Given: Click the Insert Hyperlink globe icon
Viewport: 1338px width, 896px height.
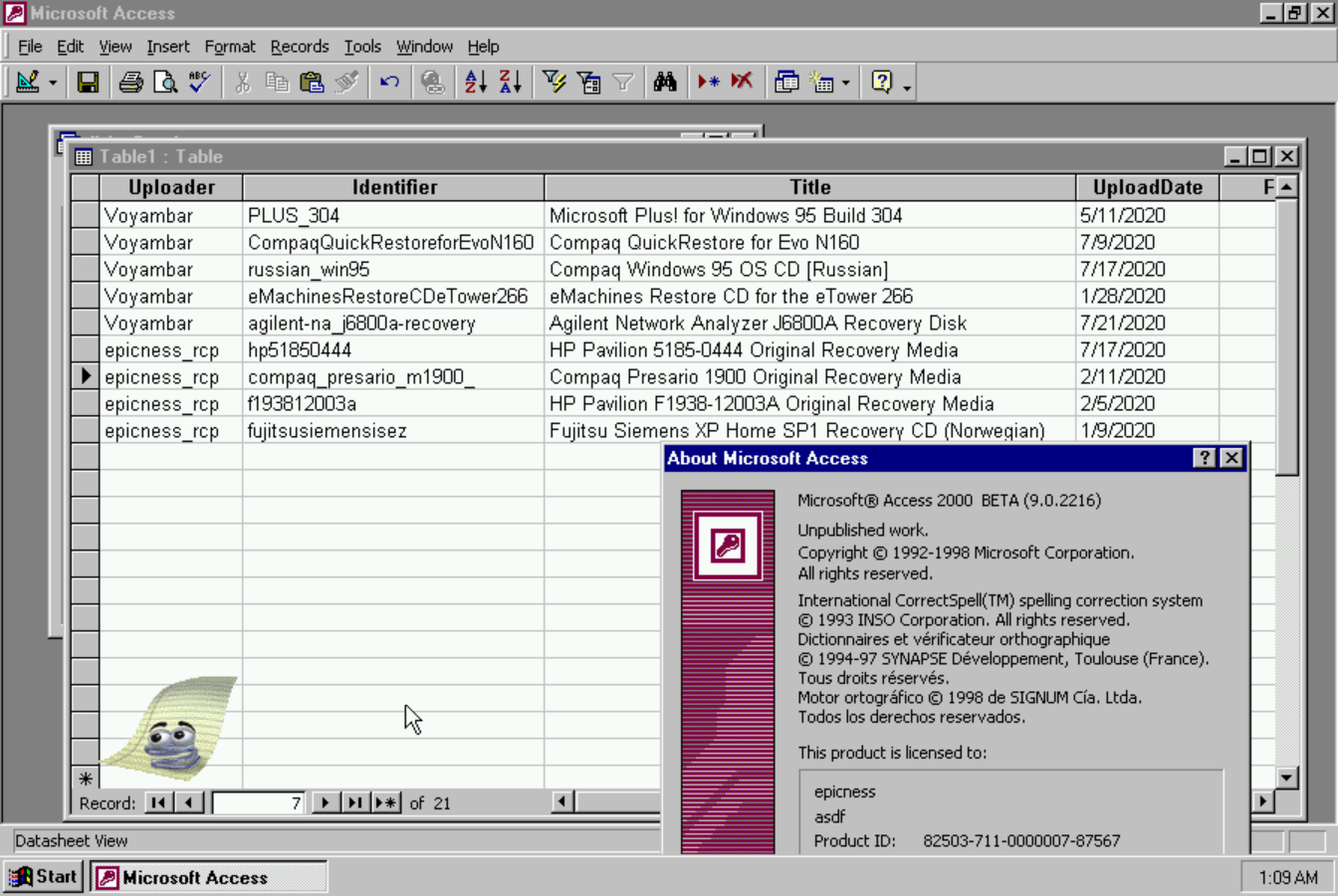Looking at the screenshot, I should click(432, 82).
